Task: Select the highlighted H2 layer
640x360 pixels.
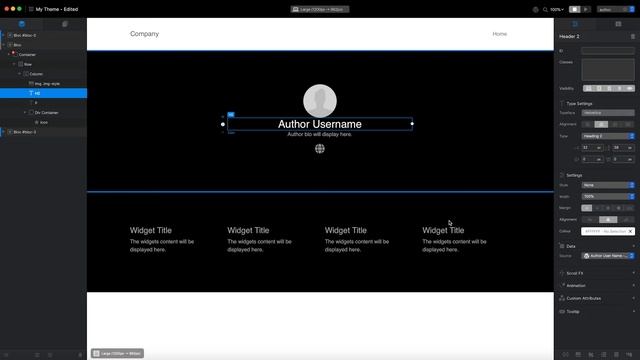Action: [x=43, y=93]
